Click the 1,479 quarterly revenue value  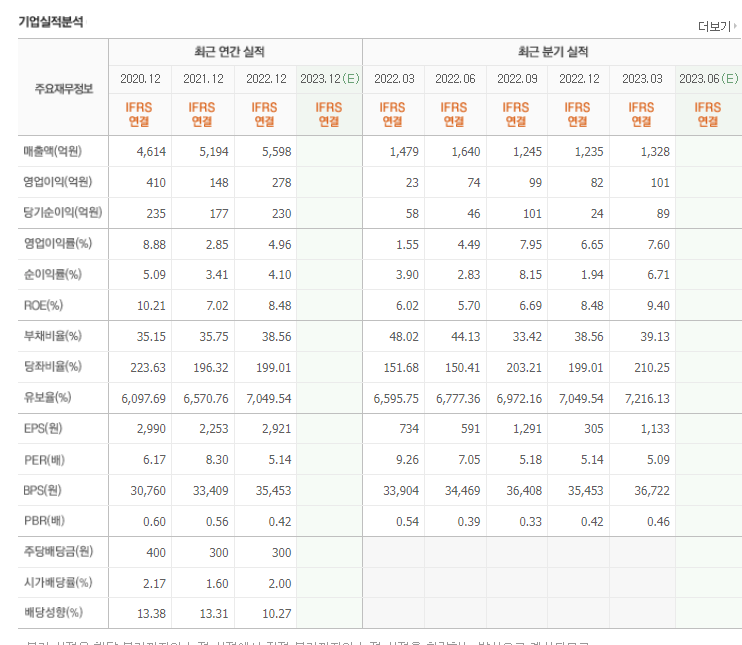click(x=404, y=152)
